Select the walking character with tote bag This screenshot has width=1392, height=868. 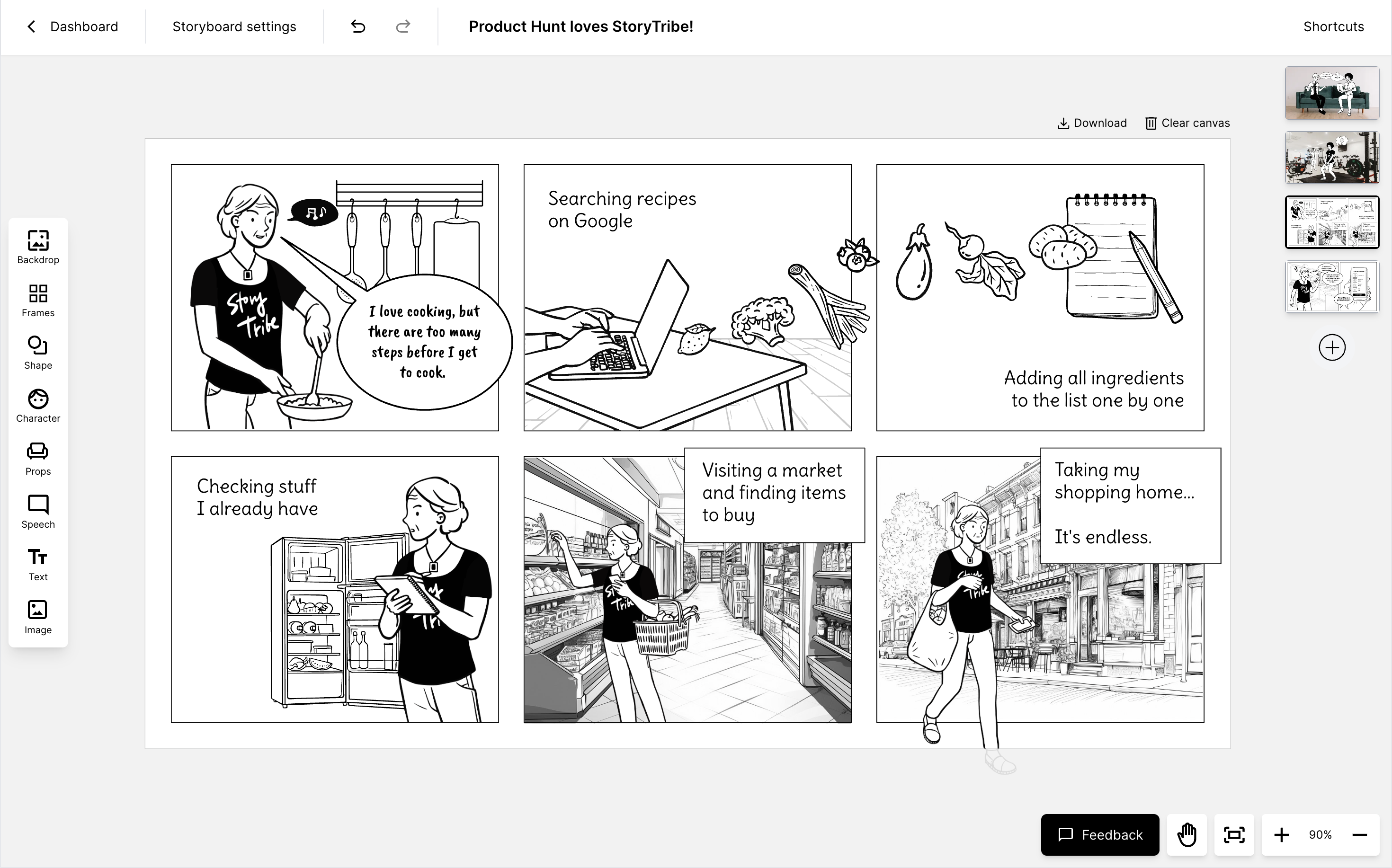pos(971,637)
